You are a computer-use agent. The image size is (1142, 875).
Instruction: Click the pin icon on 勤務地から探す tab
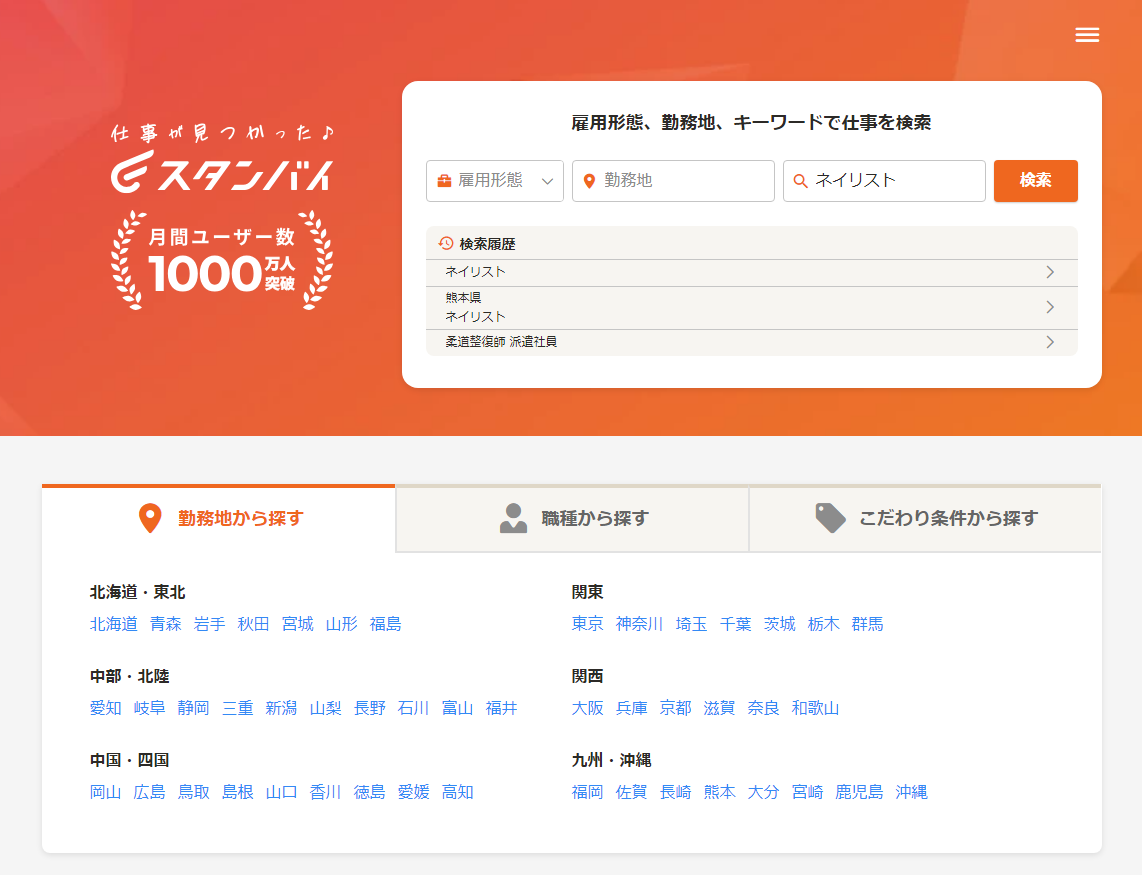coord(150,518)
